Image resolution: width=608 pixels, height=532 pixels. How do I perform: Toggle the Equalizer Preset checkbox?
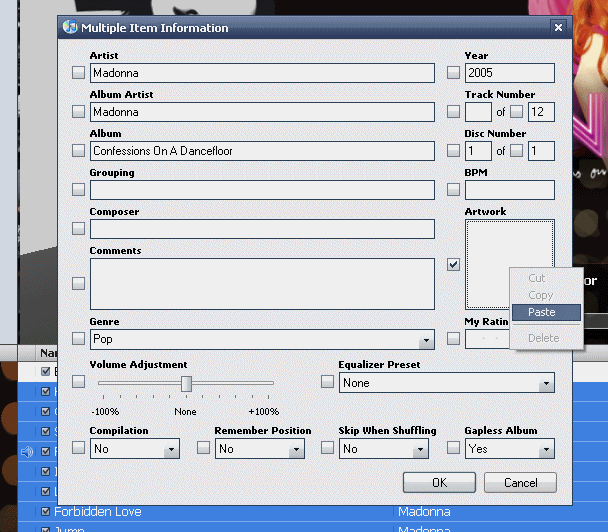(x=327, y=382)
